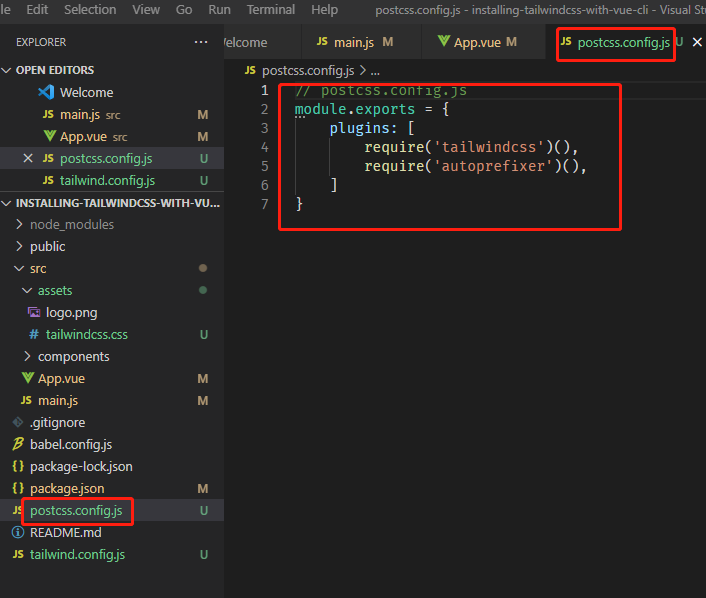Click JS icon of main.js in src

tap(26, 400)
